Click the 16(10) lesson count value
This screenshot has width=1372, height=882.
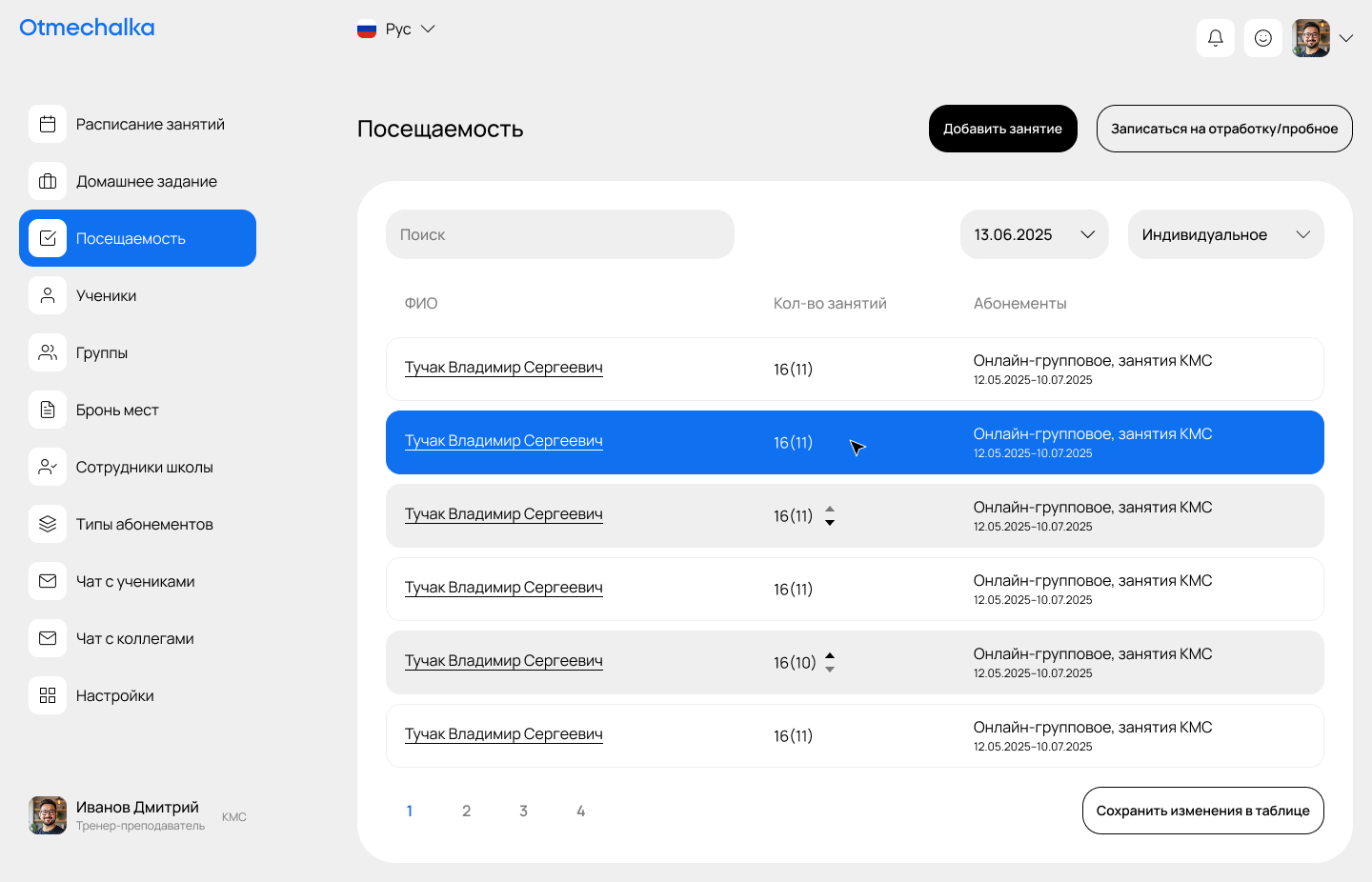click(x=795, y=663)
